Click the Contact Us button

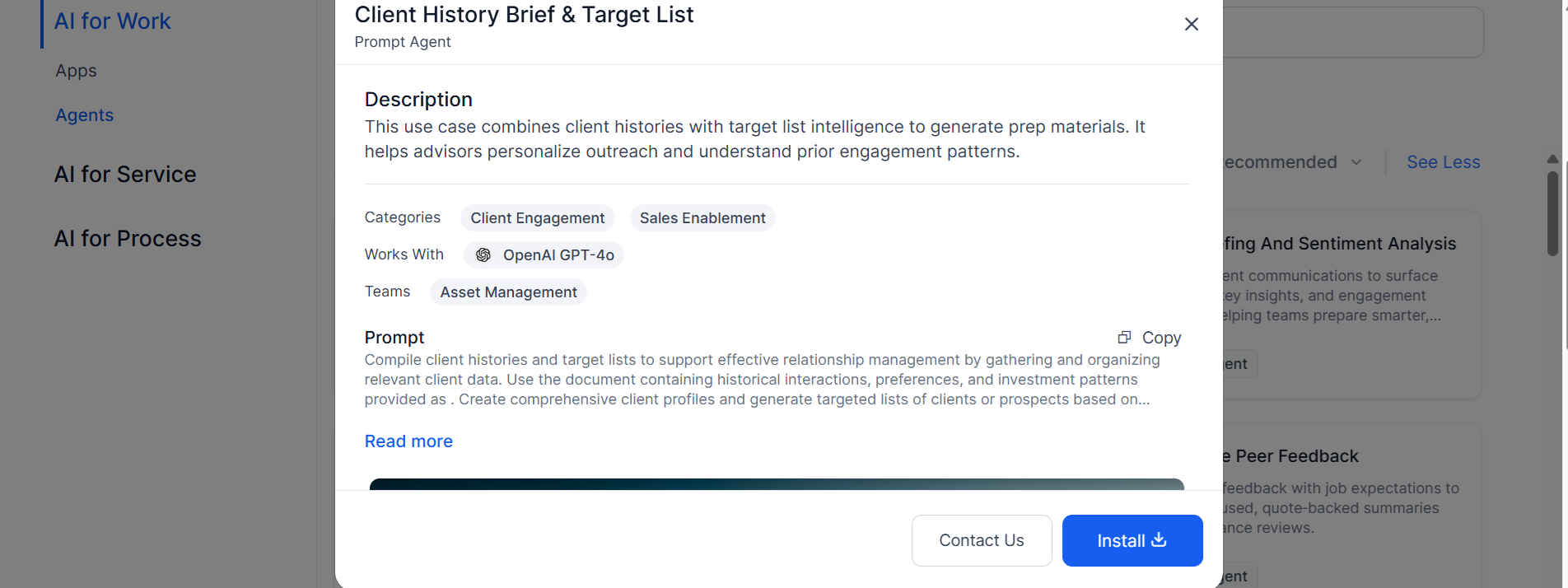982,540
